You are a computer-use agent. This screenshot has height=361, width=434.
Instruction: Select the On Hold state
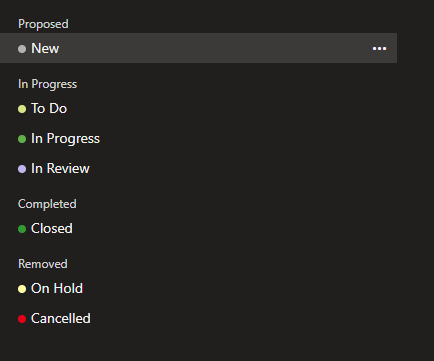(57, 288)
